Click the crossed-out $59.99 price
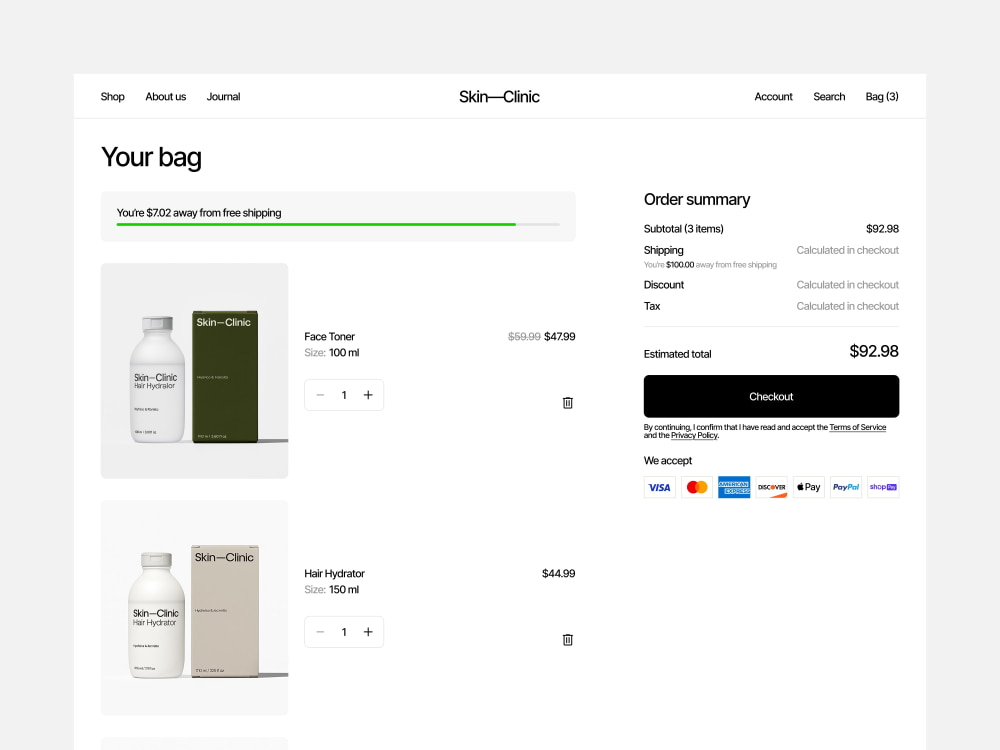This screenshot has height=750, width=1000. click(x=524, y=336)
